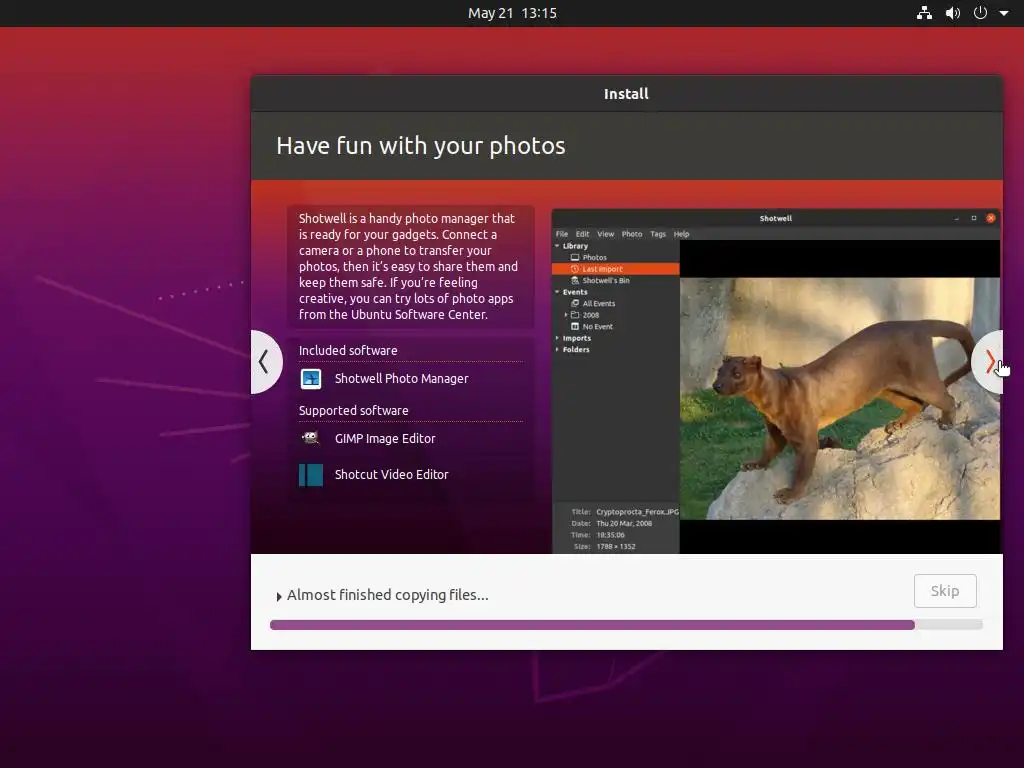1024x768 pixels.
Task: Click the Shotwell View menu in screenshot
Action: pos(605,234)
